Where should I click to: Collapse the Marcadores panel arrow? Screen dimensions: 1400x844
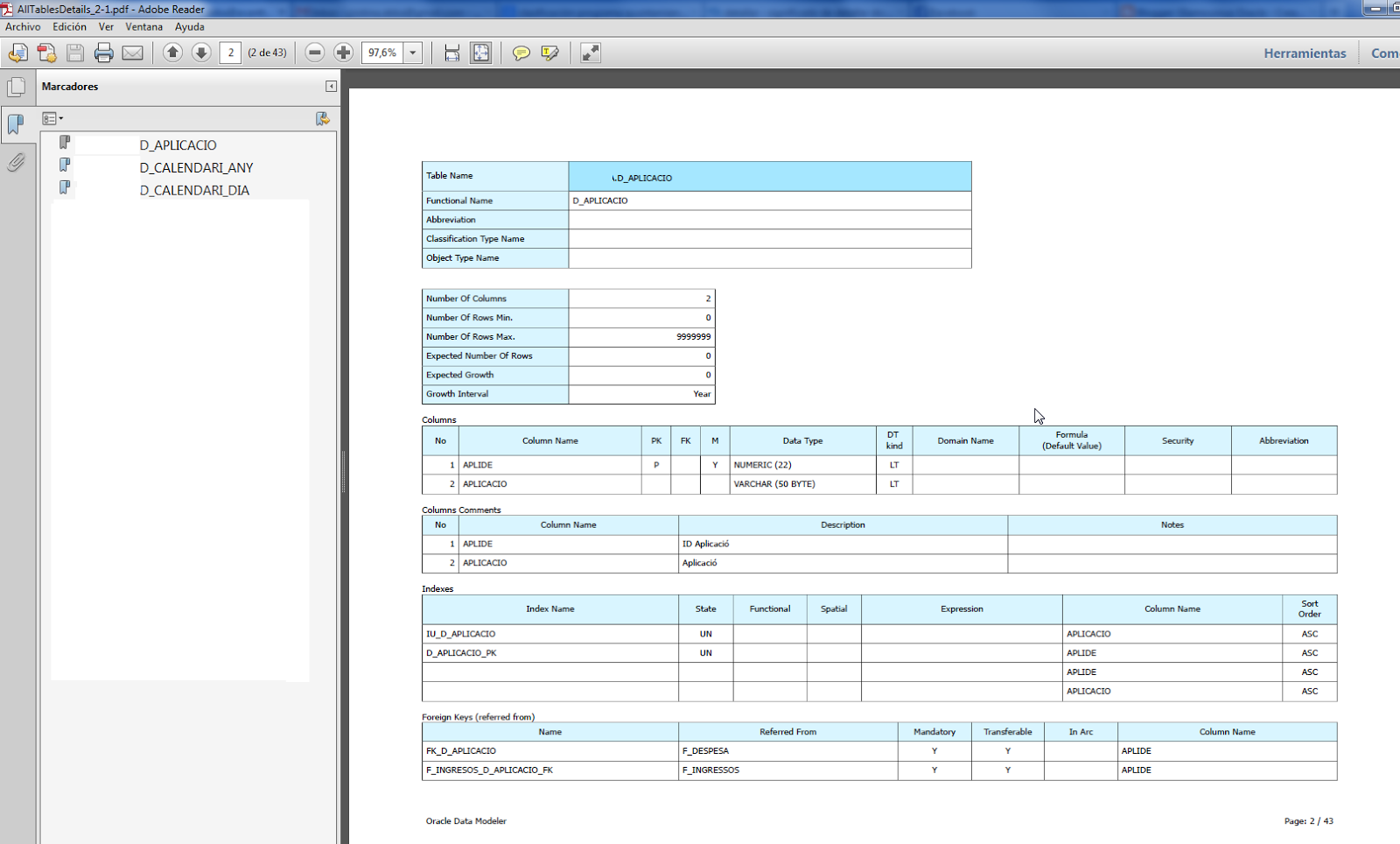pos(331,87)
